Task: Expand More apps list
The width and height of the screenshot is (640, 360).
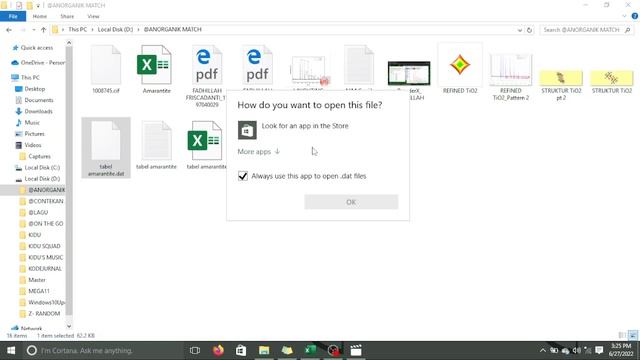Action: point(259,151)
